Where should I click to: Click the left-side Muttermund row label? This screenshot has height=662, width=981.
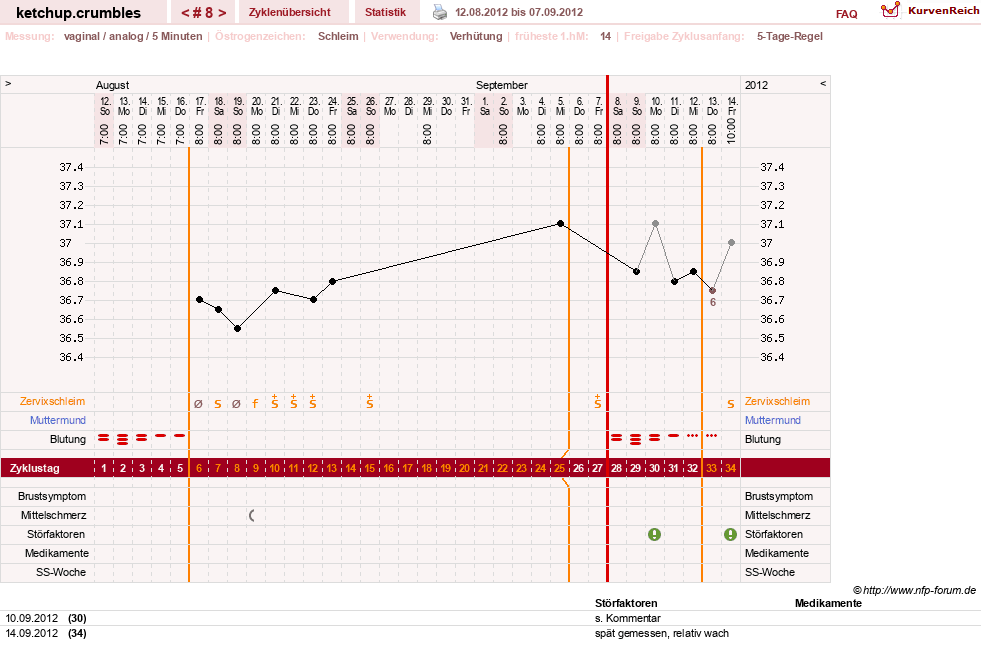click(58, 420)
